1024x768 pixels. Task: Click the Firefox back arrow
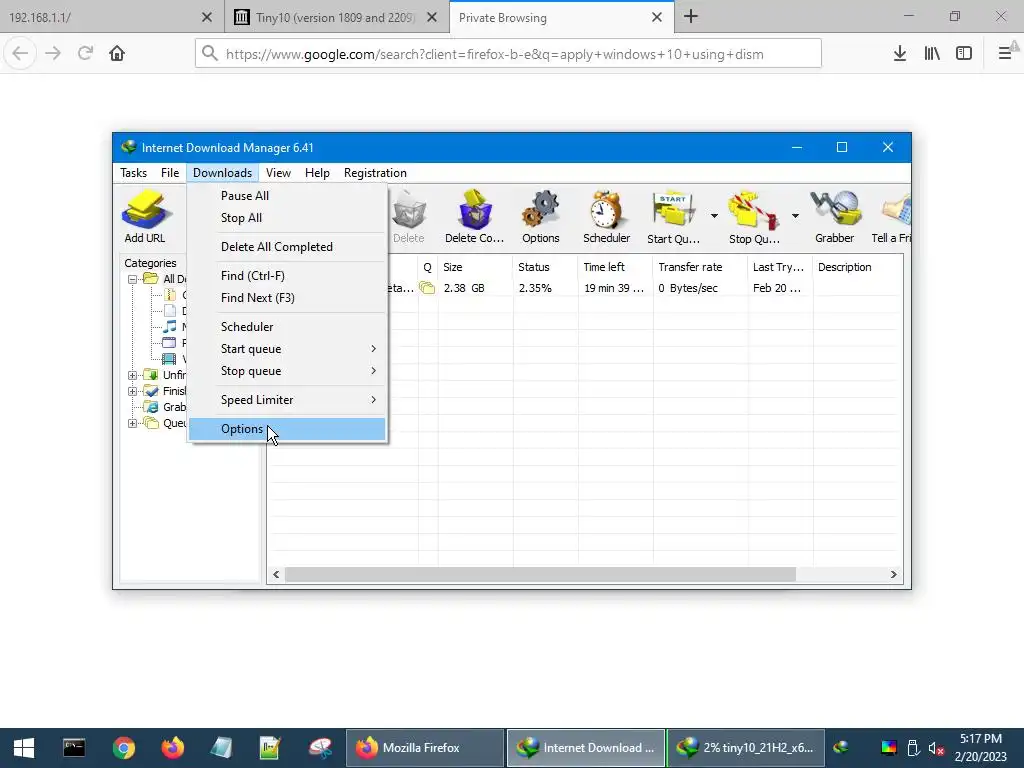click(x=20, y=54)
